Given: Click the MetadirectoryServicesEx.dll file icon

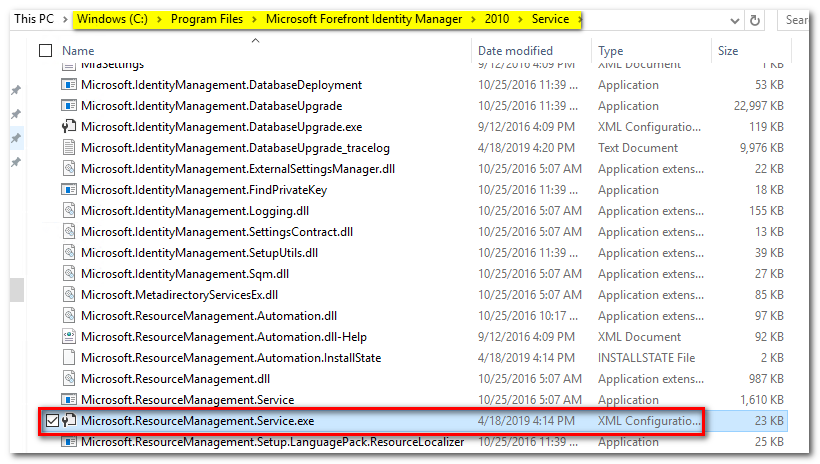Looking at the screenshot, I should 69,295.
